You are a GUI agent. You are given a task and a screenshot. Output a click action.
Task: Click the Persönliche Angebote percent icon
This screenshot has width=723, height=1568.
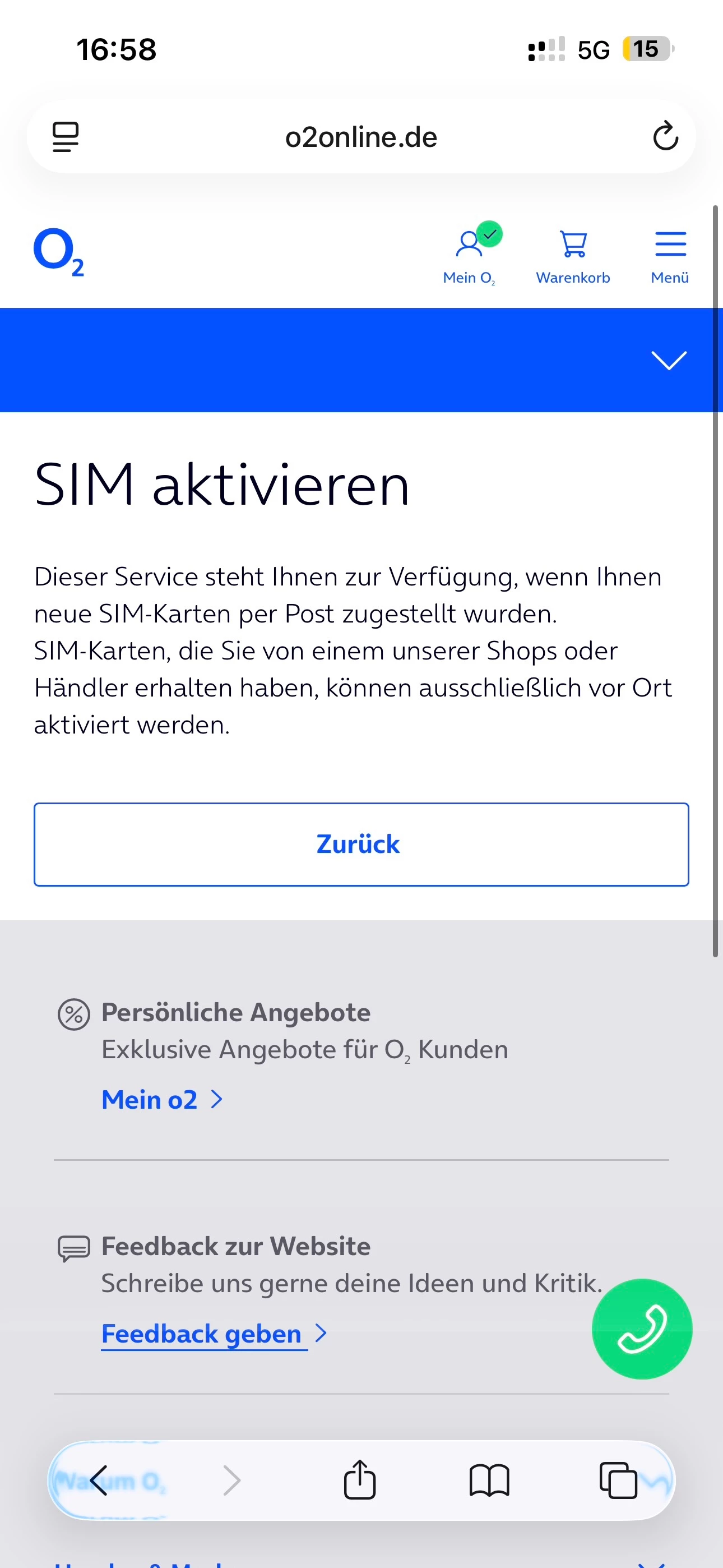73,1014
